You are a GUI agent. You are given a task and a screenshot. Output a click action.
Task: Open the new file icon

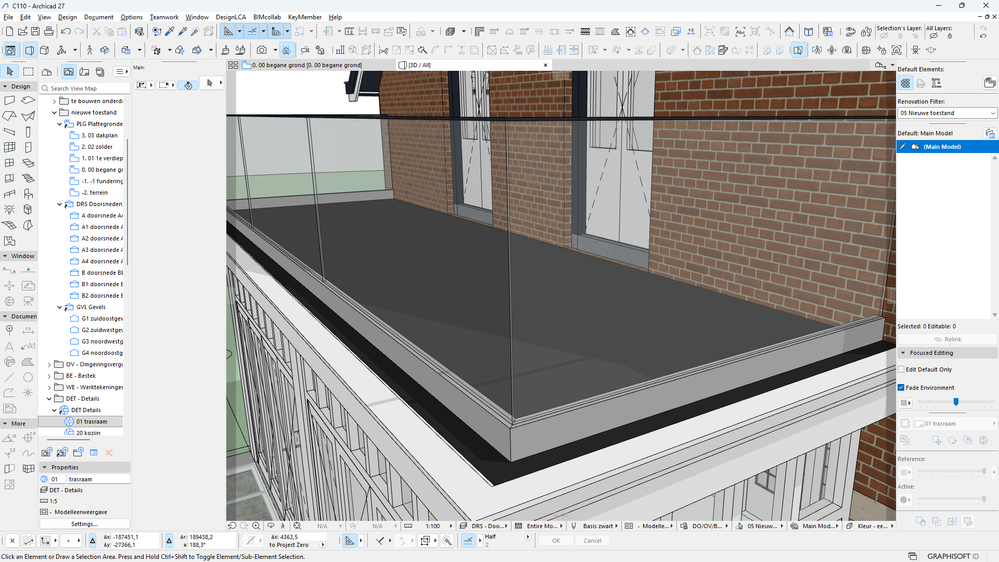10,32
